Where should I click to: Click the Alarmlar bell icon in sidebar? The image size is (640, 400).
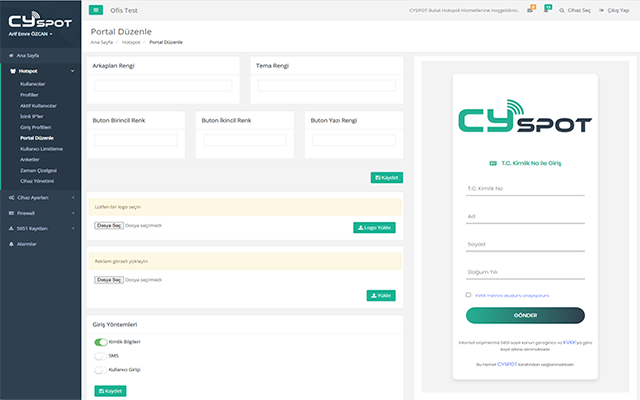point(12,243)
